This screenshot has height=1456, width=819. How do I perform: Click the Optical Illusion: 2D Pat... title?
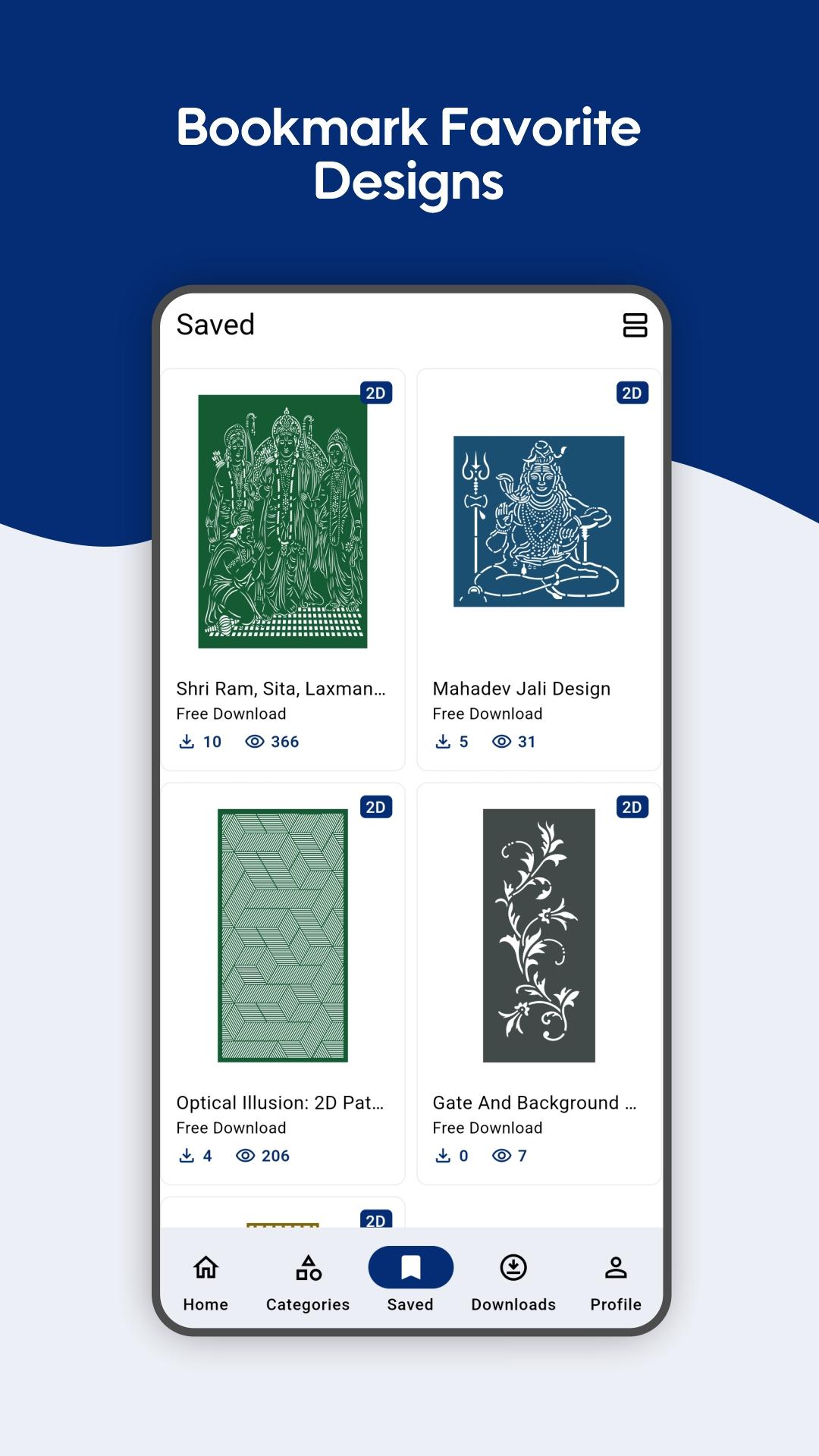click(x=280, y=1103)
